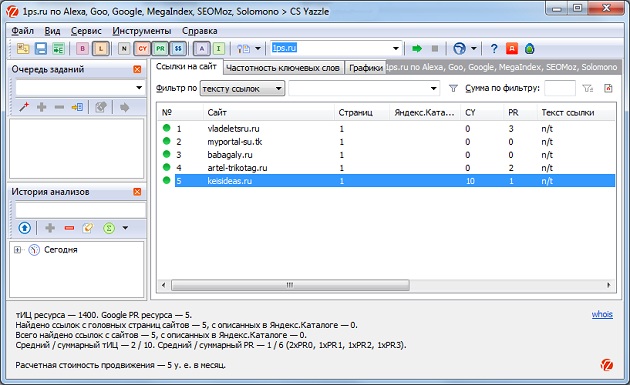
Task: Open the 'тексту ссылок' filter dropdown
Action: click(x=242, y=89)
